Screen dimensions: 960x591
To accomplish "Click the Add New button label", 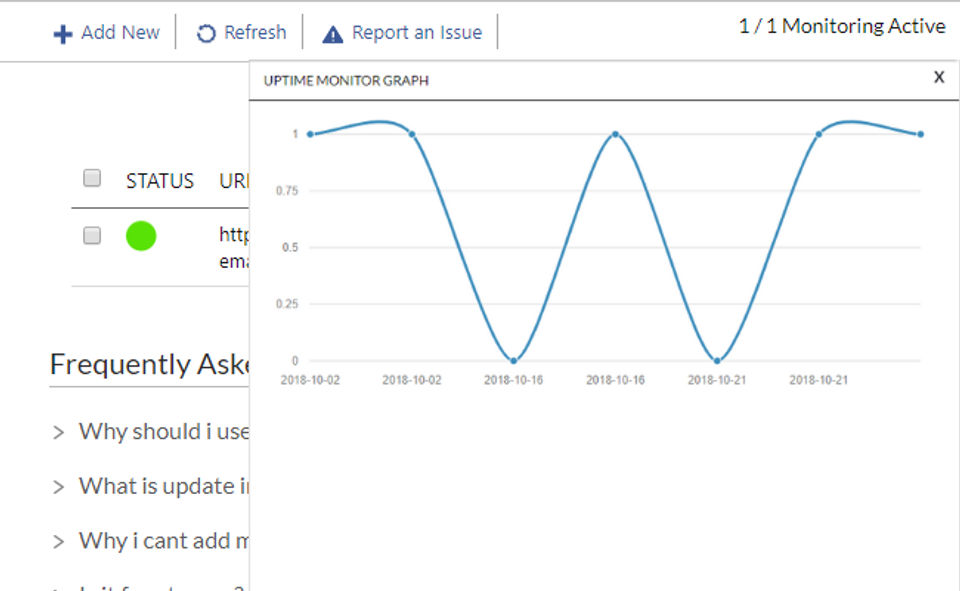I will coord(120,33).
